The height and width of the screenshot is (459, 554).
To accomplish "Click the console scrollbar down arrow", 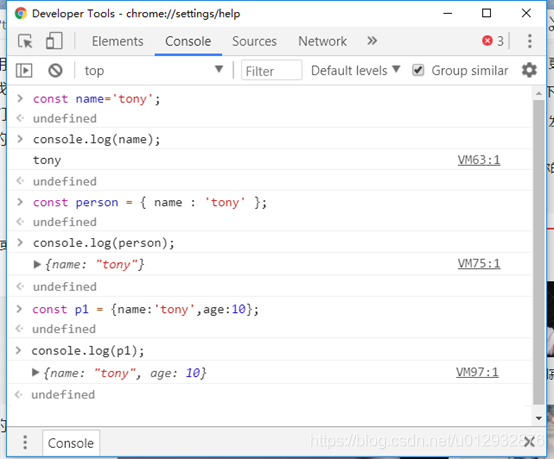I will pos(539,418).
